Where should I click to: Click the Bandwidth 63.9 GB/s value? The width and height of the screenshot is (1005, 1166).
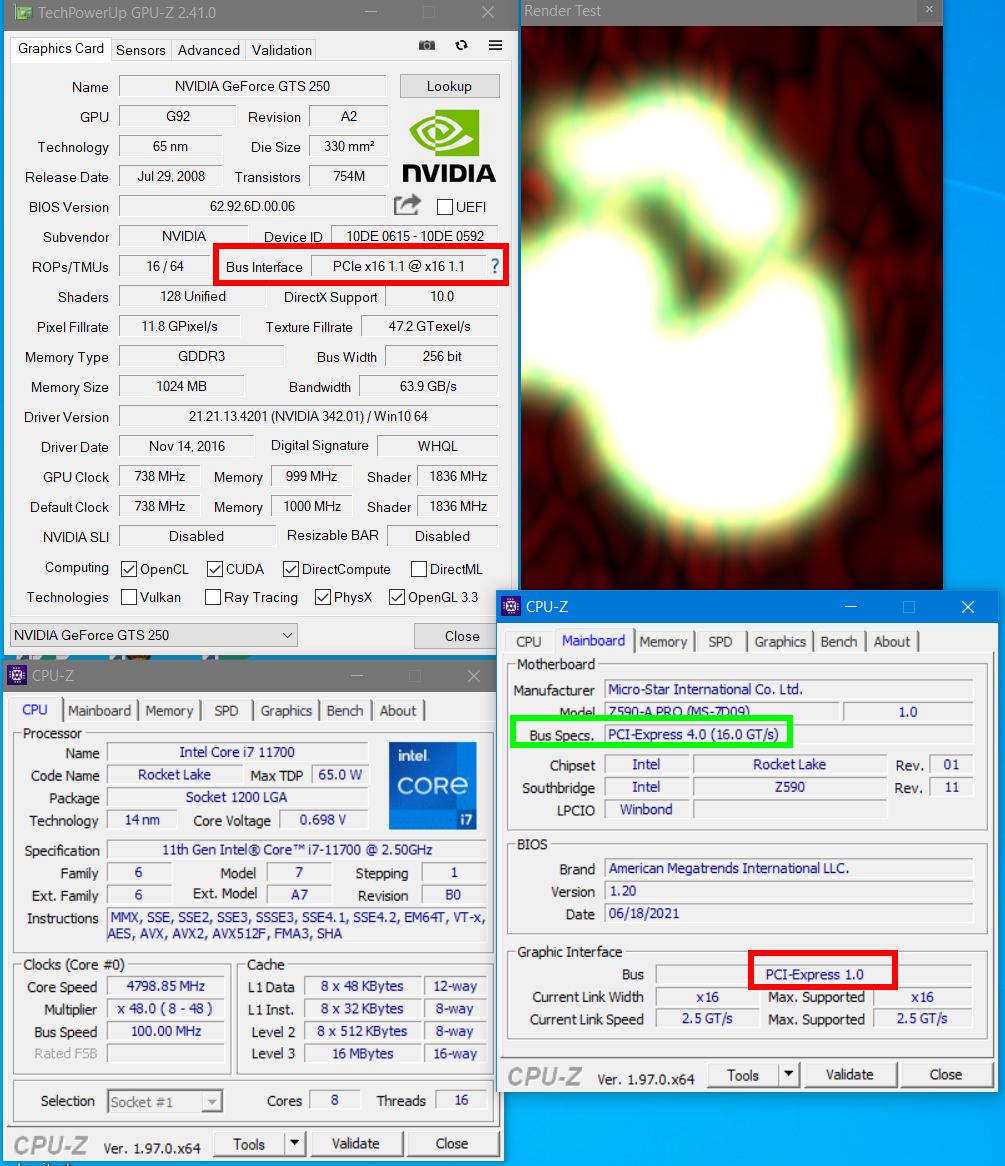pyautogui.click(x=428, y=387)
